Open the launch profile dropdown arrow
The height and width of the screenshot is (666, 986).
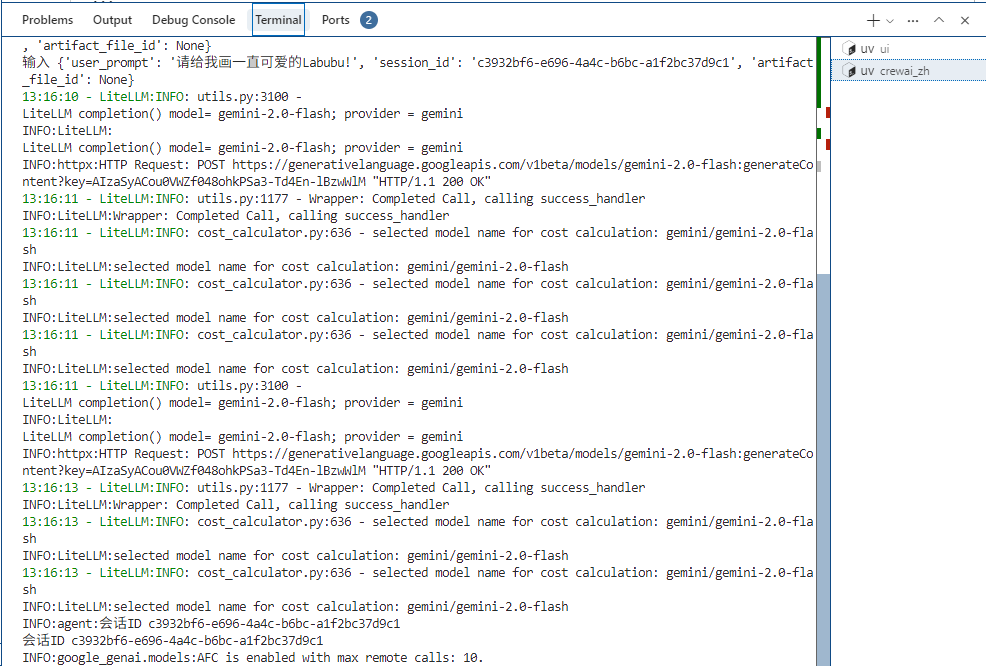pyautogui.click(x=890, y=20)
